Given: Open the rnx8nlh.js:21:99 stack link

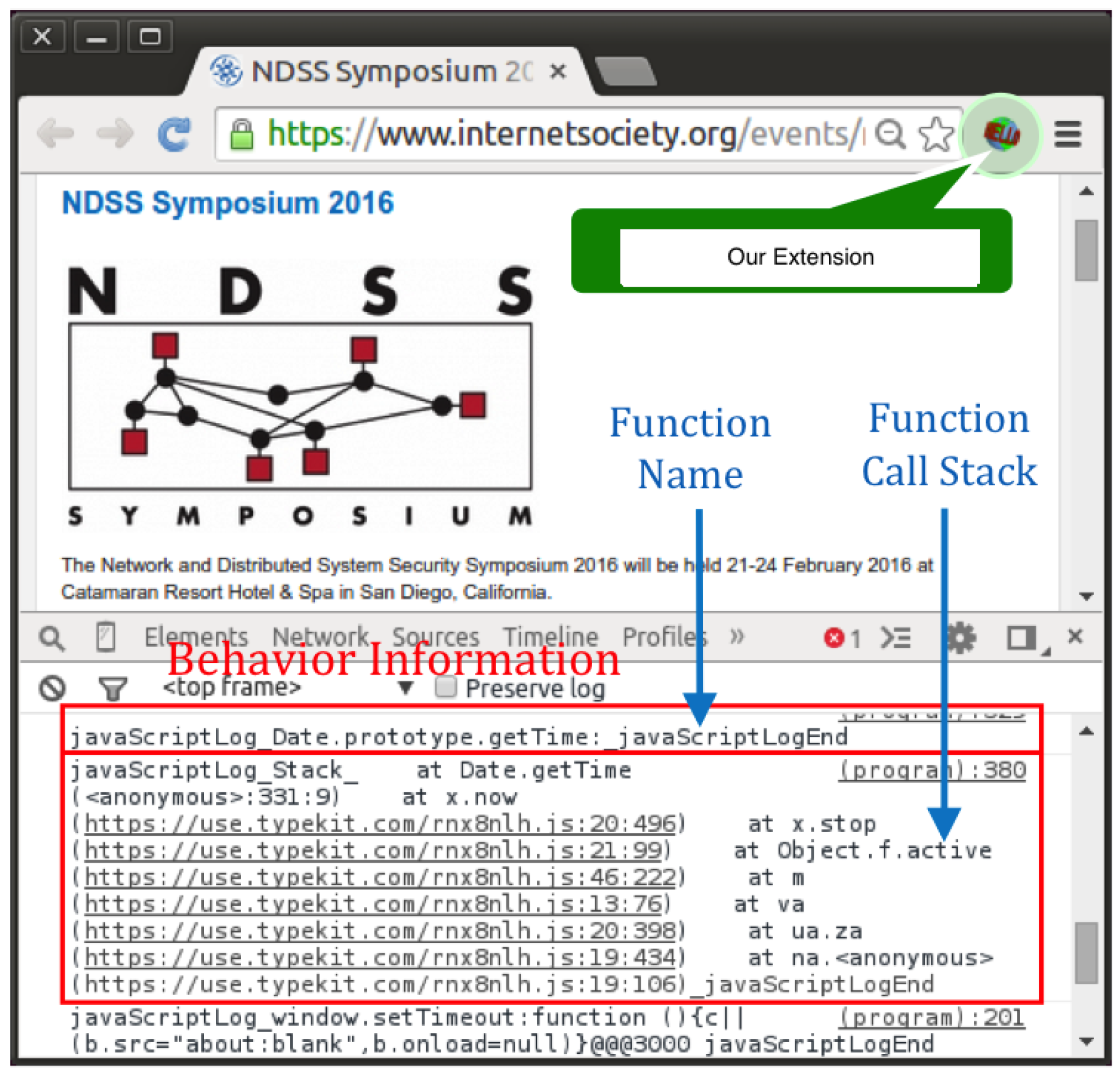Looking at the screenshot, I should (373, 850).
